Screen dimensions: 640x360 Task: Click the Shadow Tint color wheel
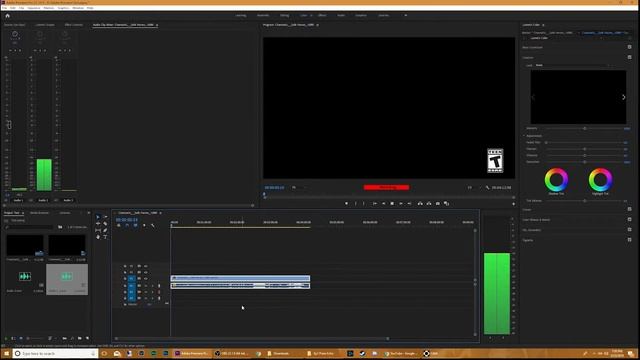(556, 180)
